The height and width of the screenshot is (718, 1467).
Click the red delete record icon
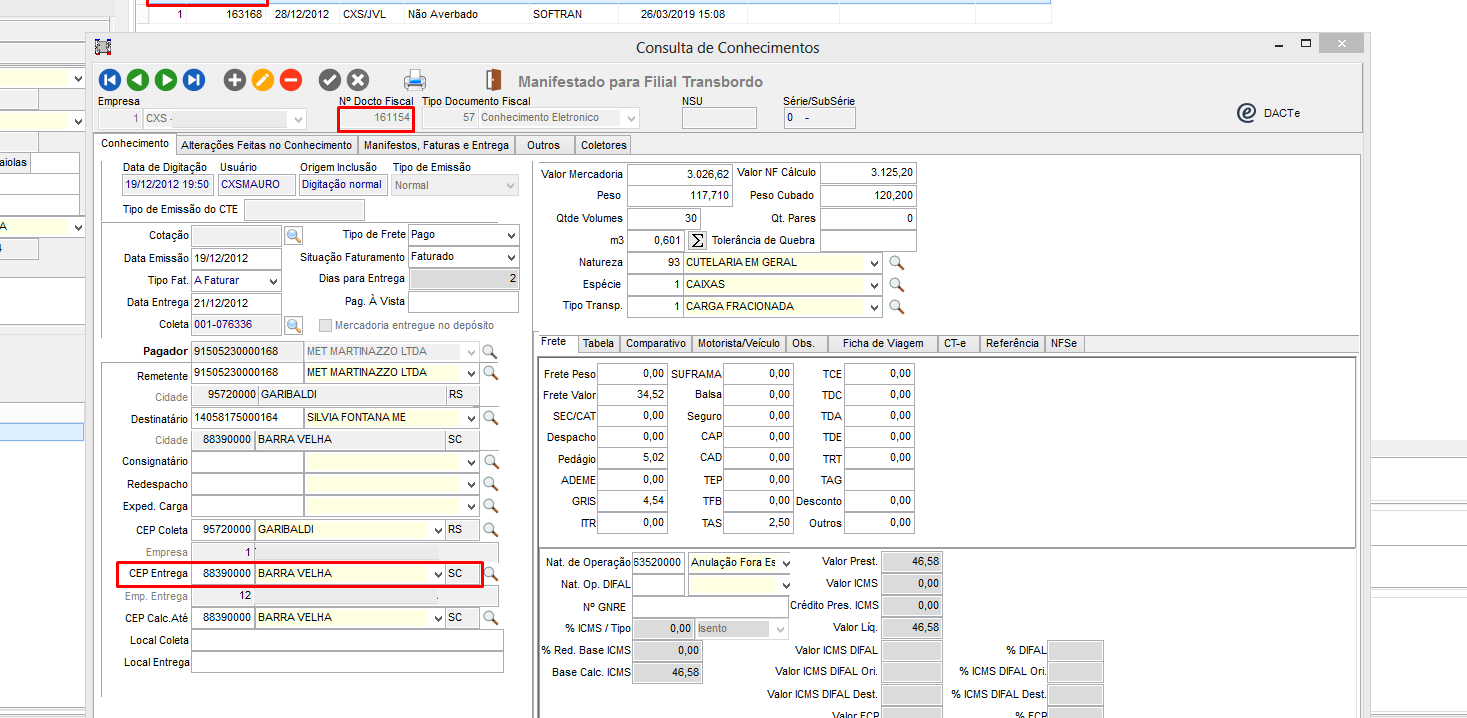click(x=291, y=80)
